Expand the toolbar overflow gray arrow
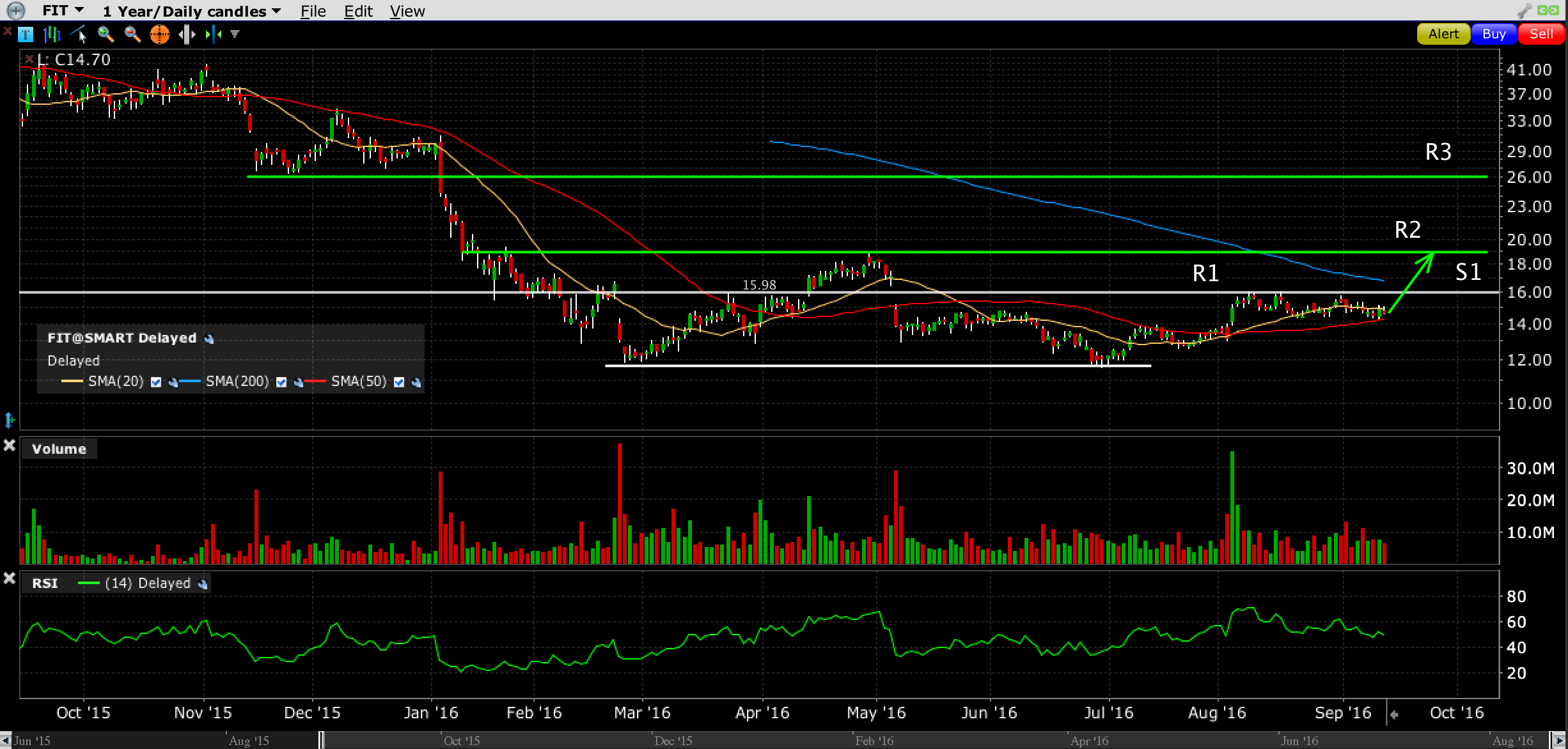Image resolution: width=1568 pixels, height=749 pixels. click(235, 34)
